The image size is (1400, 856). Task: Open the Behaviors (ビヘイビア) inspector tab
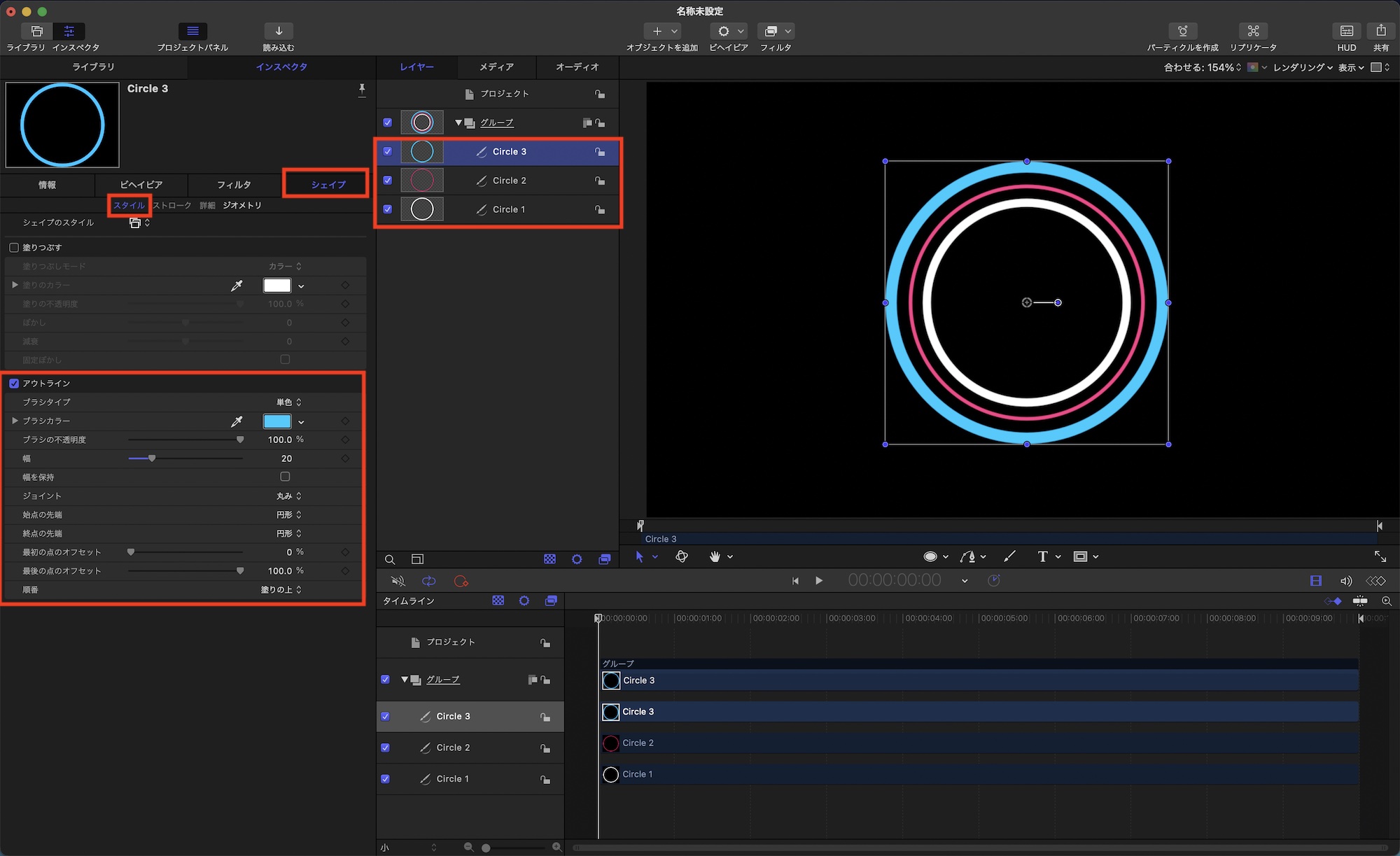pyautogui.click(x=141, y=185)
